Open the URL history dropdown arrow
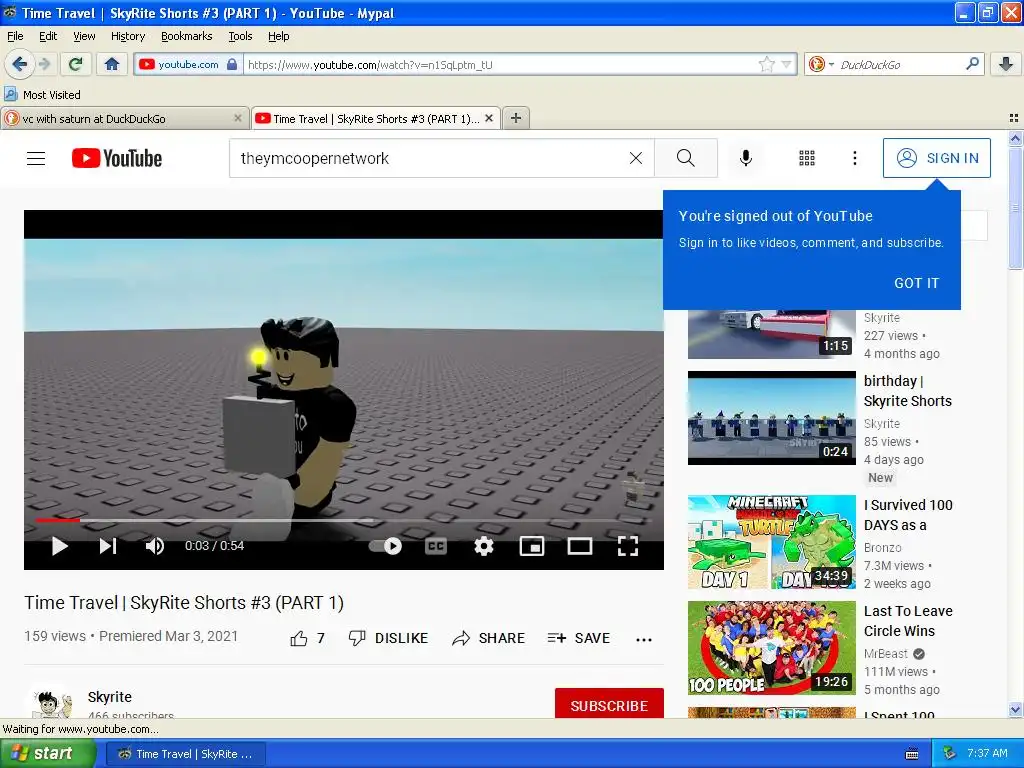Screen dimensions: 1024x768 pyautogui.click(x=786, y=64)
